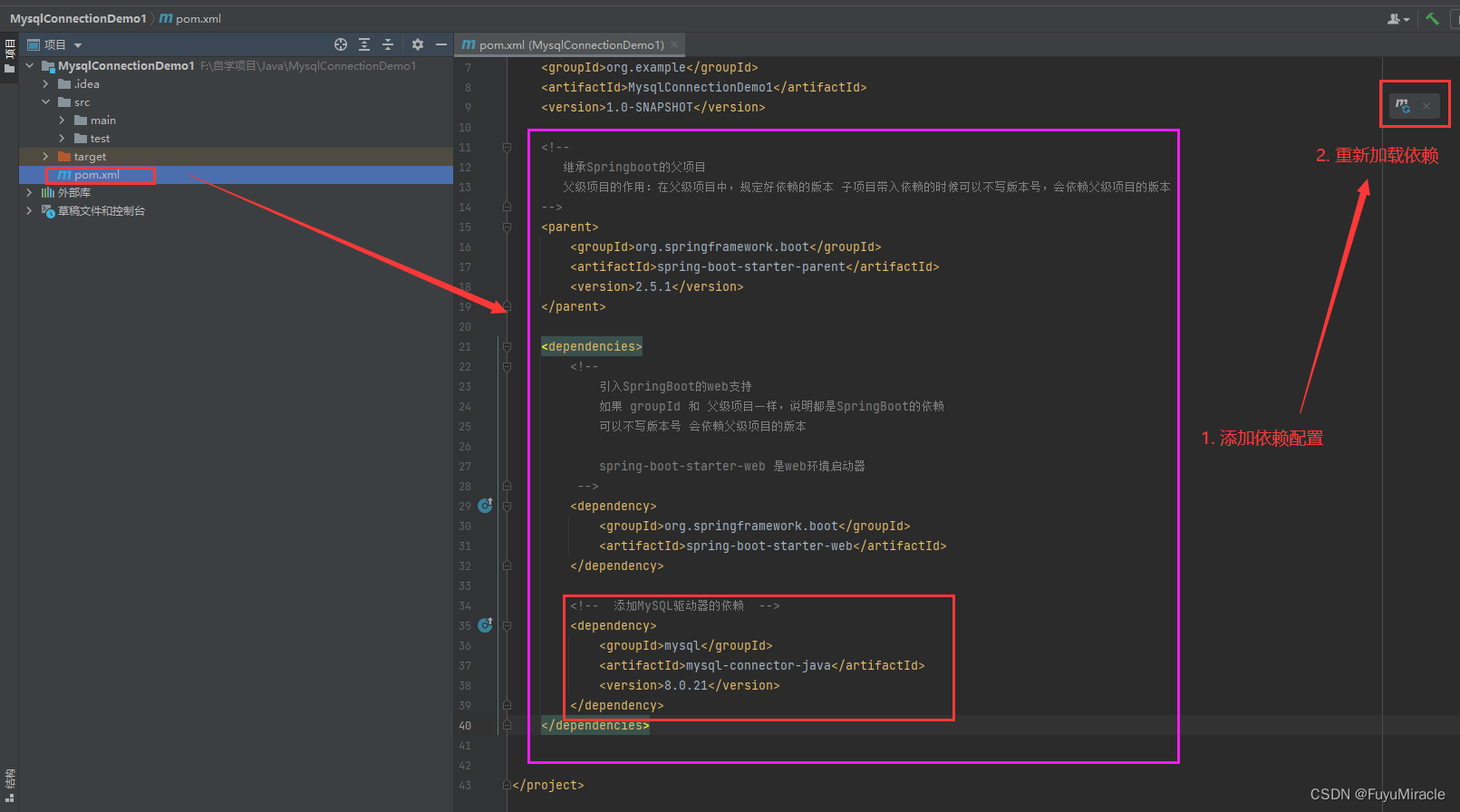
Task: Collapse the MysqlConnectionDemo1 project root node
Action: (30, 65)
